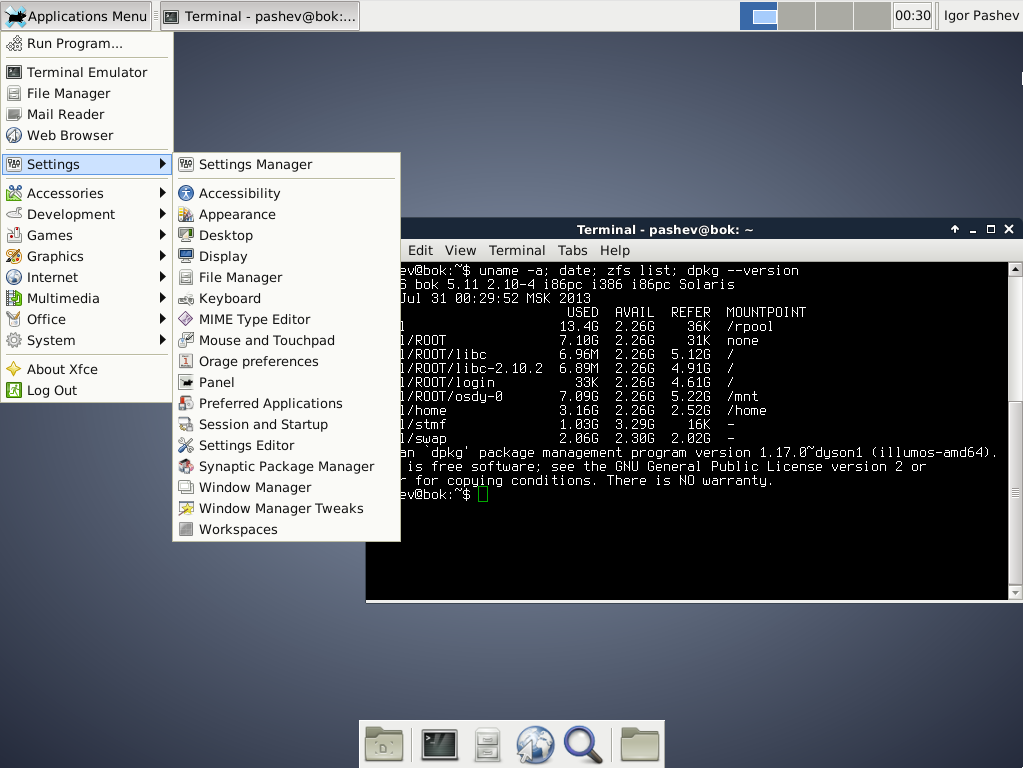The height and width of the screenshot is (768, 1023).
Task: Click the Window Manager Tweaks icon
Action: pyautogui.click(x=186, y=508)
